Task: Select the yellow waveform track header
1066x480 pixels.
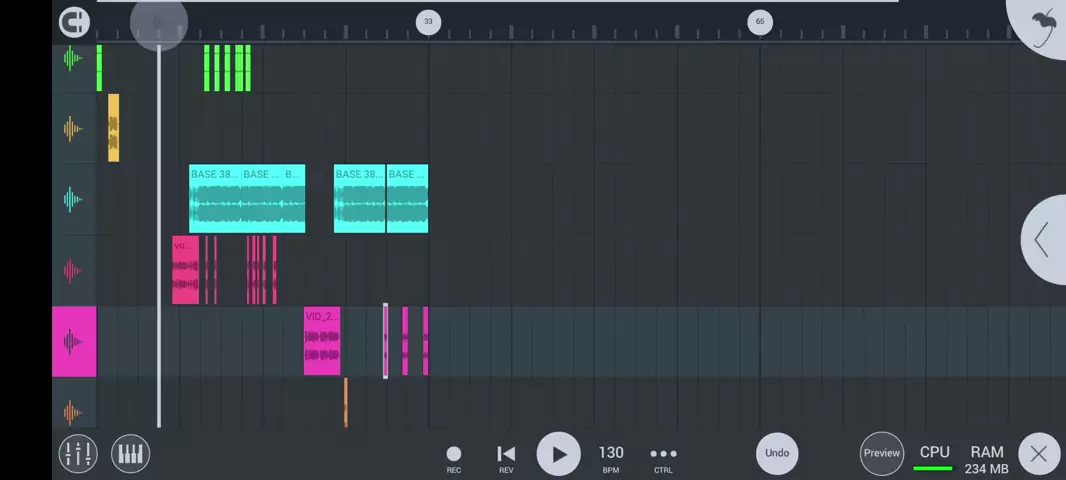Action: 73,128
